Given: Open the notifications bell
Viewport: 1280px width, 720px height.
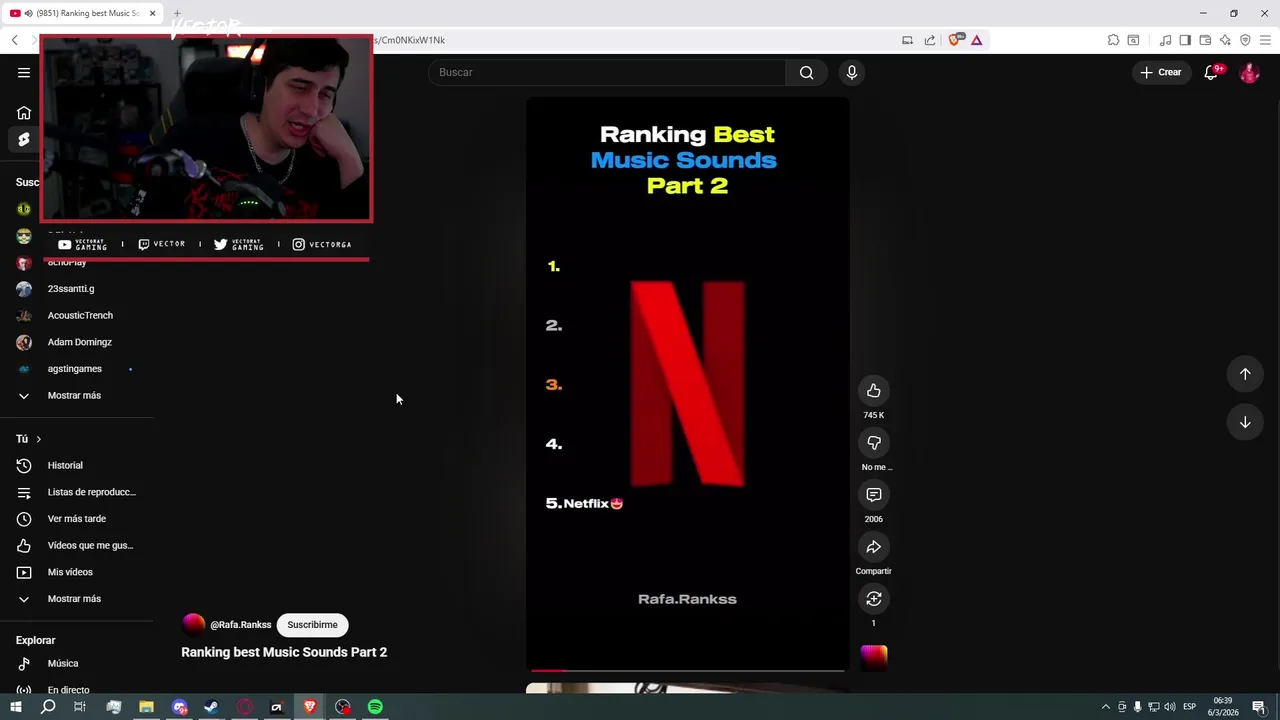Looking at the screenshot, I should tap(1211, 72).
